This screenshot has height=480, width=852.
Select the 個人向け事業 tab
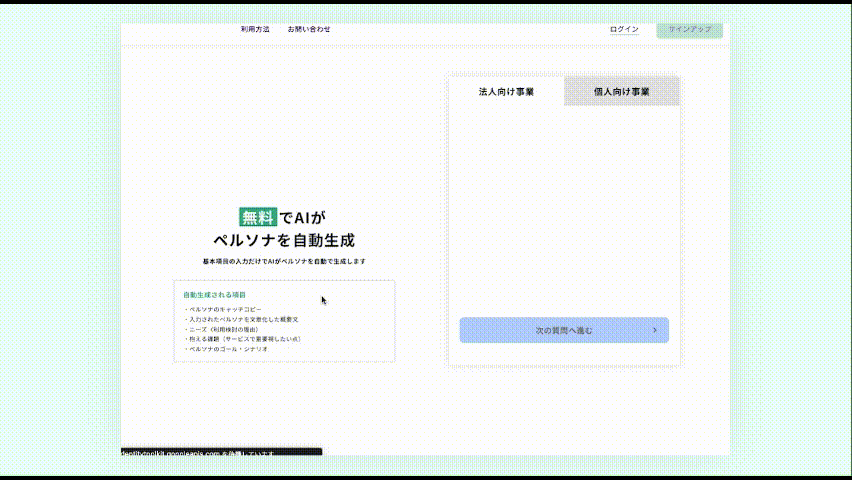point(621,91)
